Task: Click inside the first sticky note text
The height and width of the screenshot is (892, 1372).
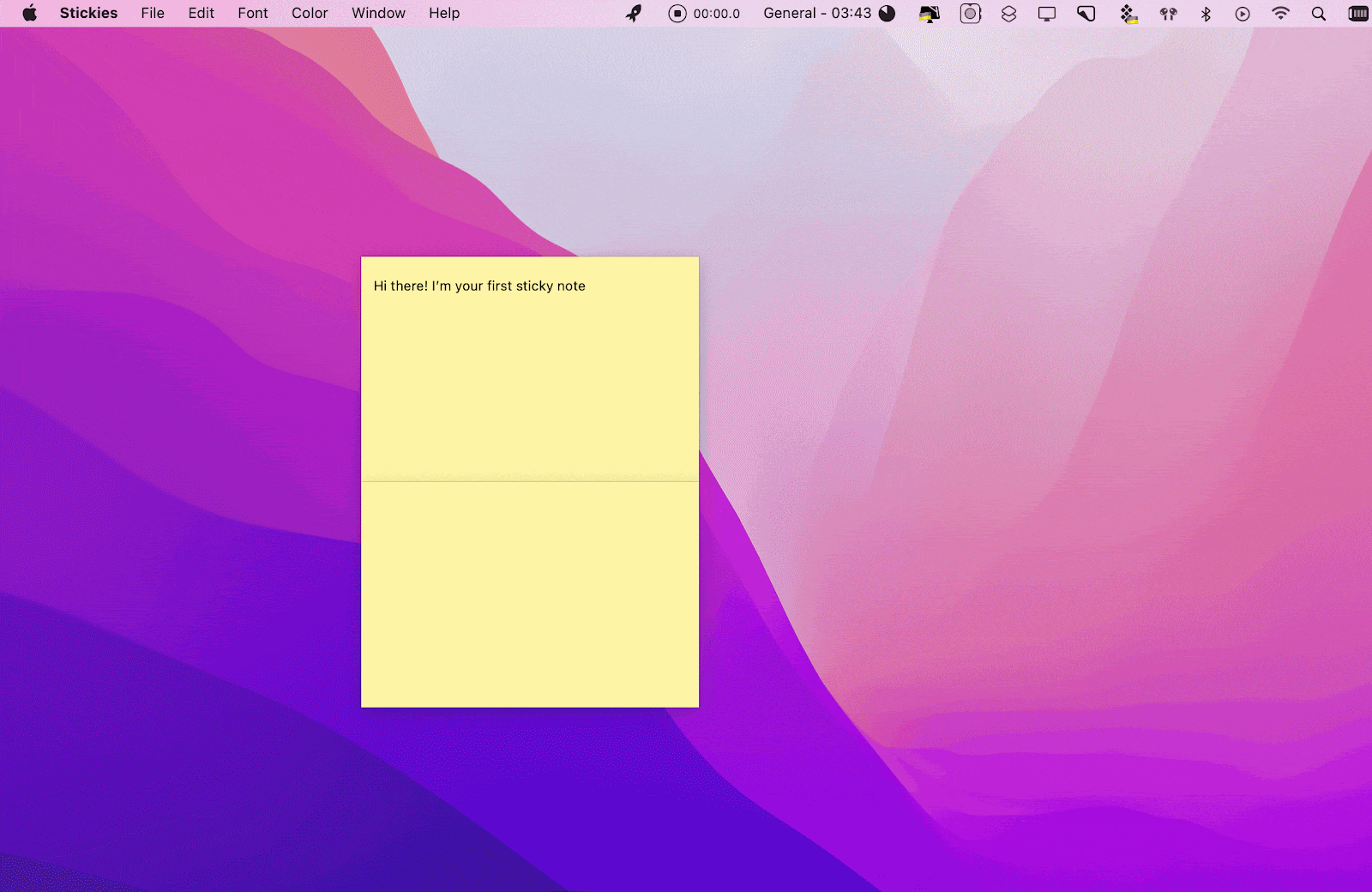Action: coord(479,286)
